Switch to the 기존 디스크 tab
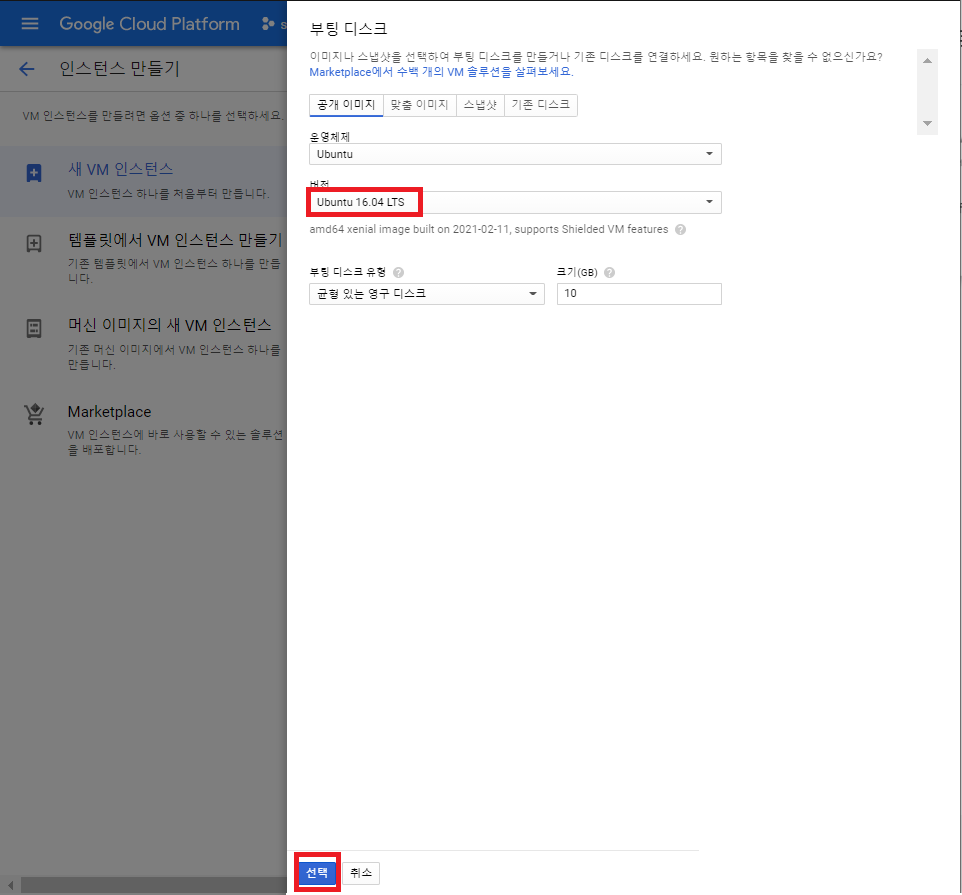This screenshot has height=895, width=962. (541, 105)
